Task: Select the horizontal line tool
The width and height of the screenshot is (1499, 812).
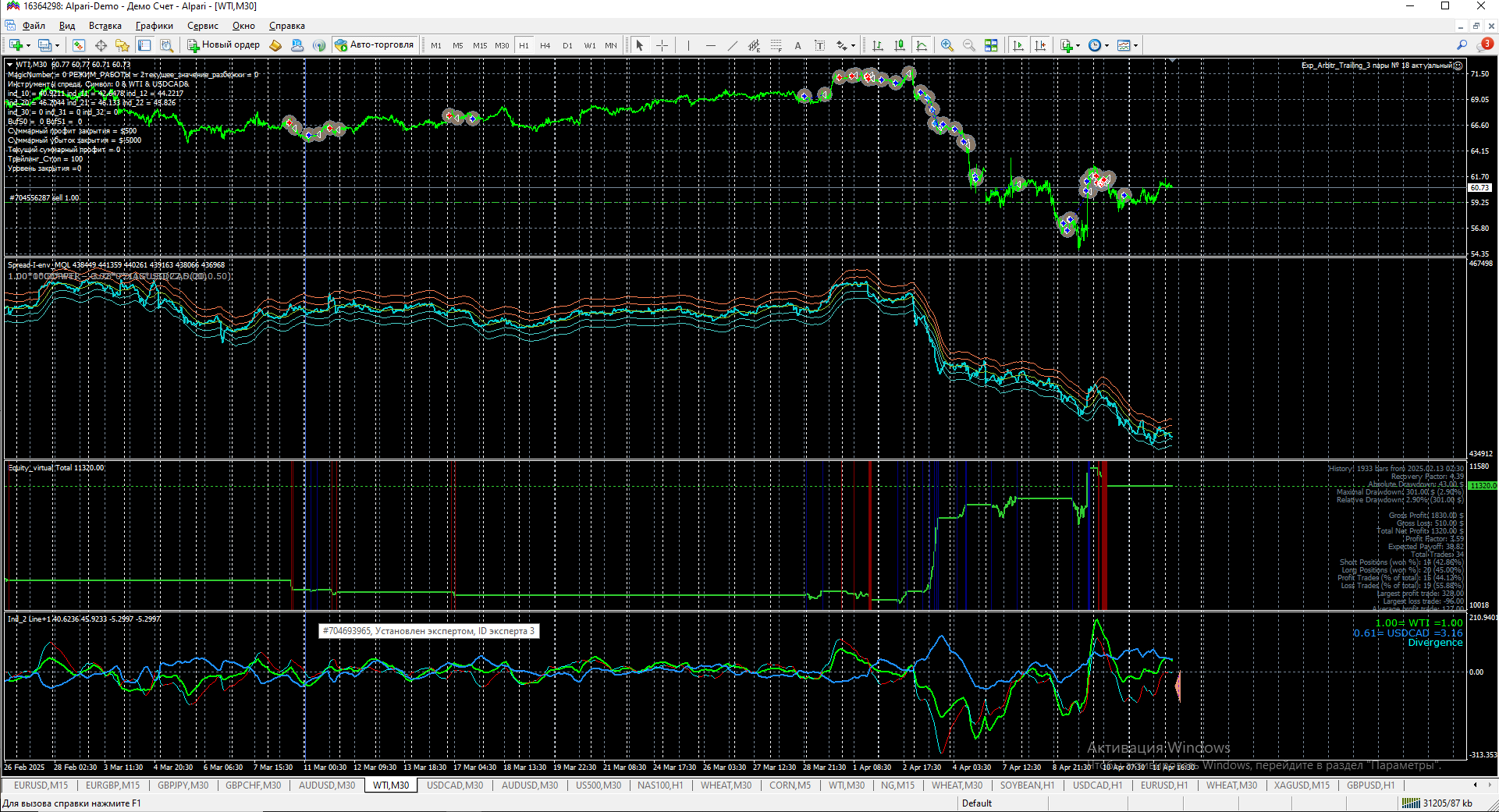Action: [710, 45]
